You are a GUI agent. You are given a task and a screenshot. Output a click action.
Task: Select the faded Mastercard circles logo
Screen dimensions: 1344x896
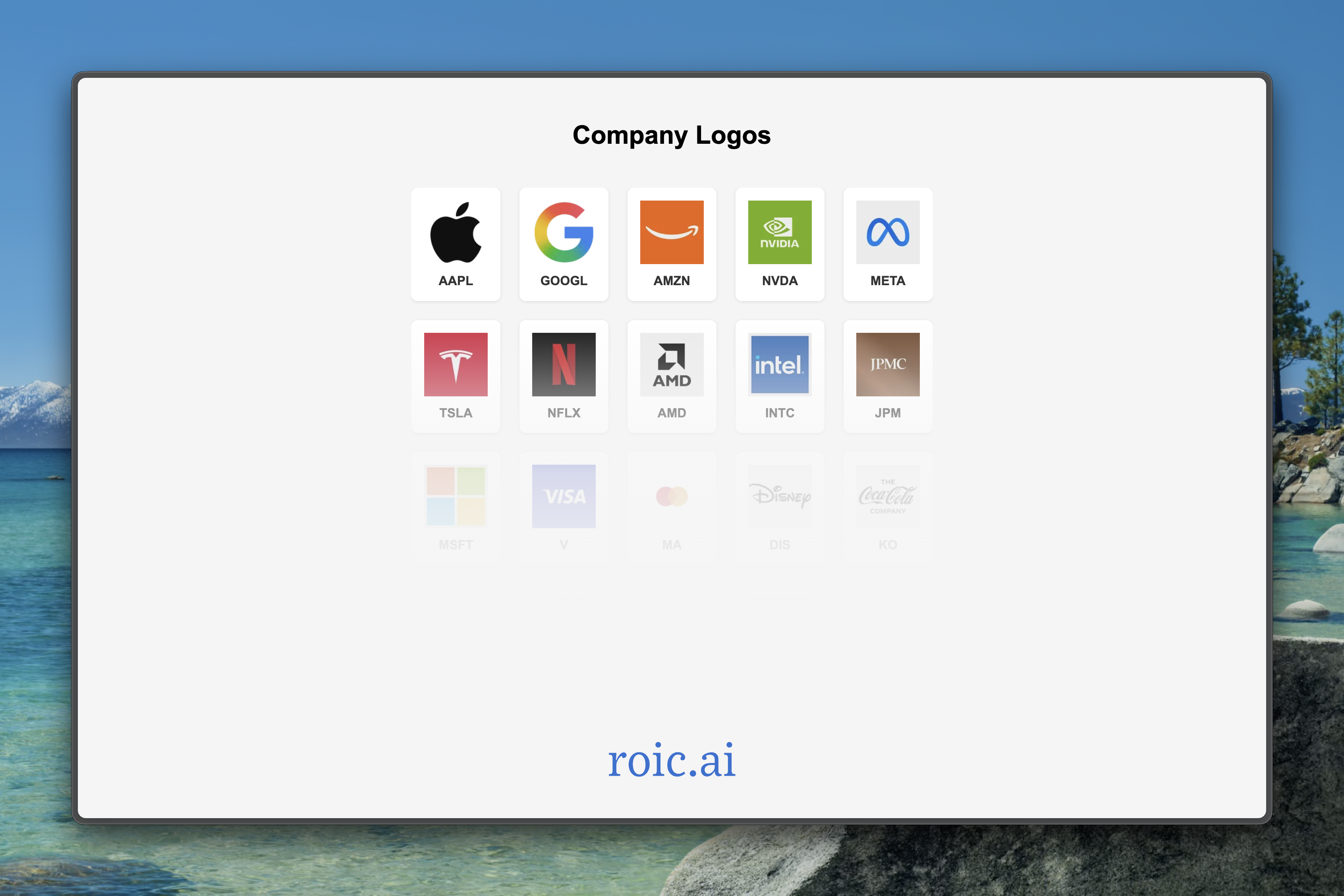click(672, 496)
